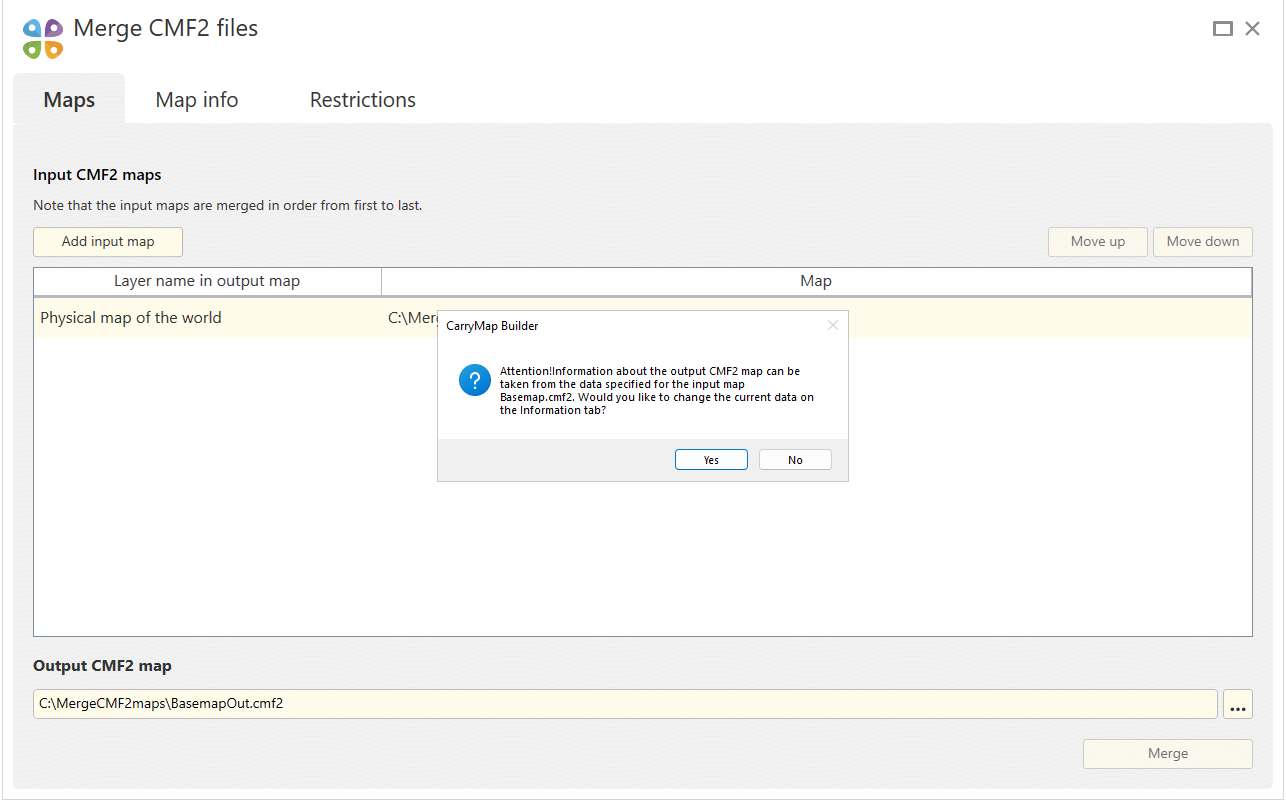Open the Map info tab

(x=197, y=100)
